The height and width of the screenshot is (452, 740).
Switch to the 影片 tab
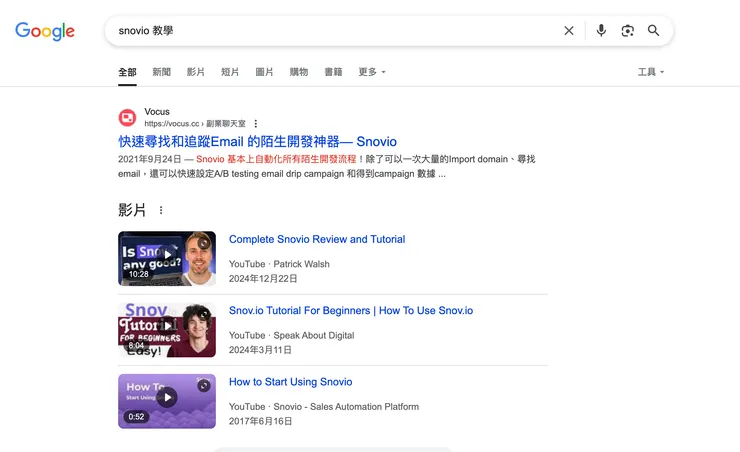click(x=196, y=72)
